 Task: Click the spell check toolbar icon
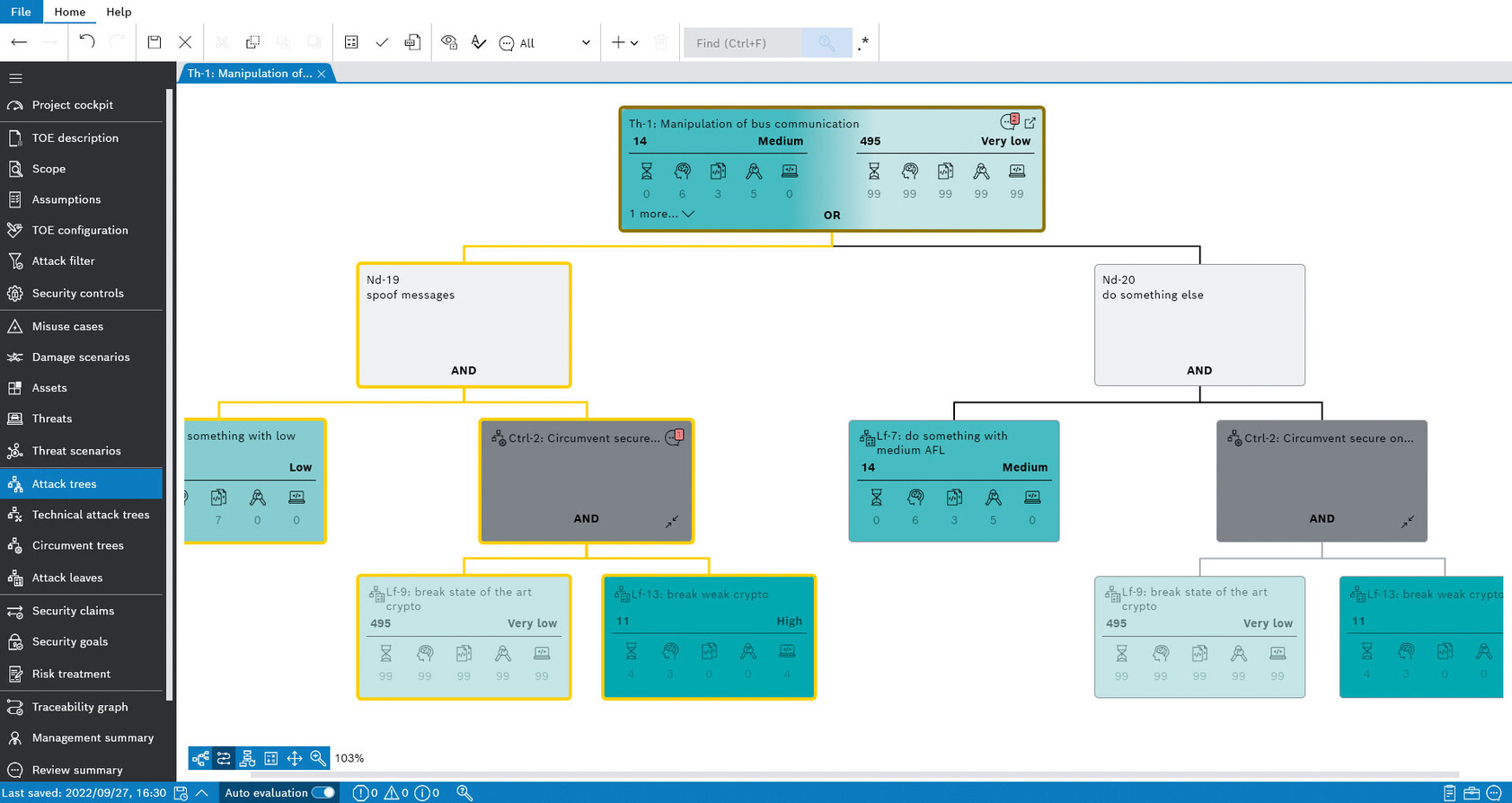pos(479,42)
